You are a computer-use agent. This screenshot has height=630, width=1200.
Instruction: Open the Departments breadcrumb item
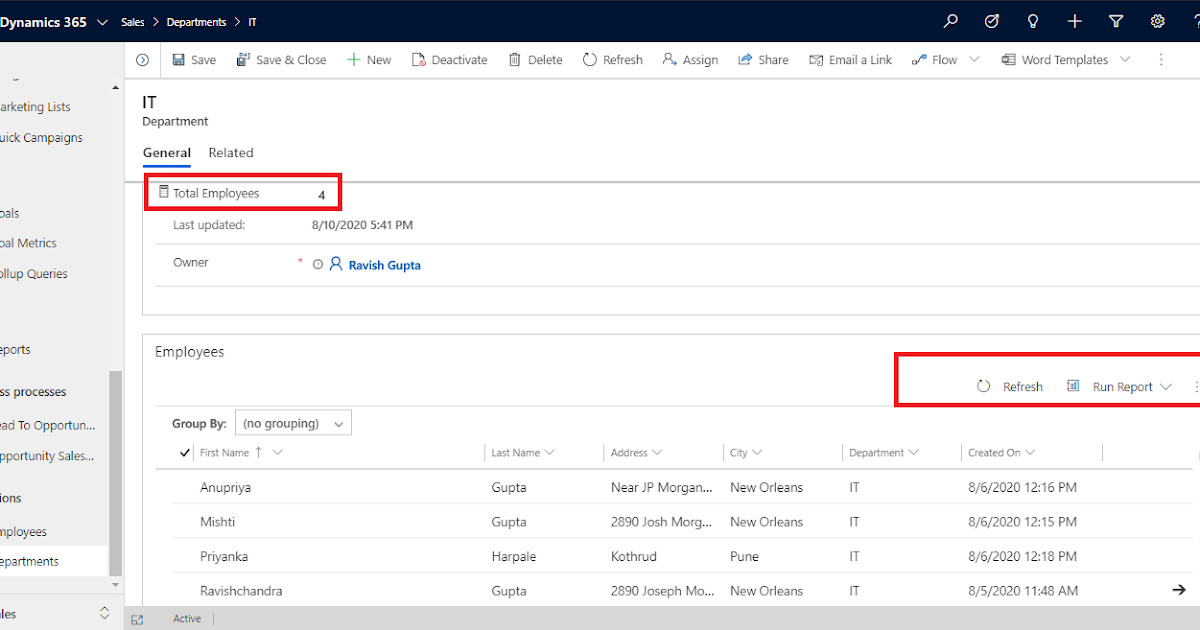click(x=195, y=21)
